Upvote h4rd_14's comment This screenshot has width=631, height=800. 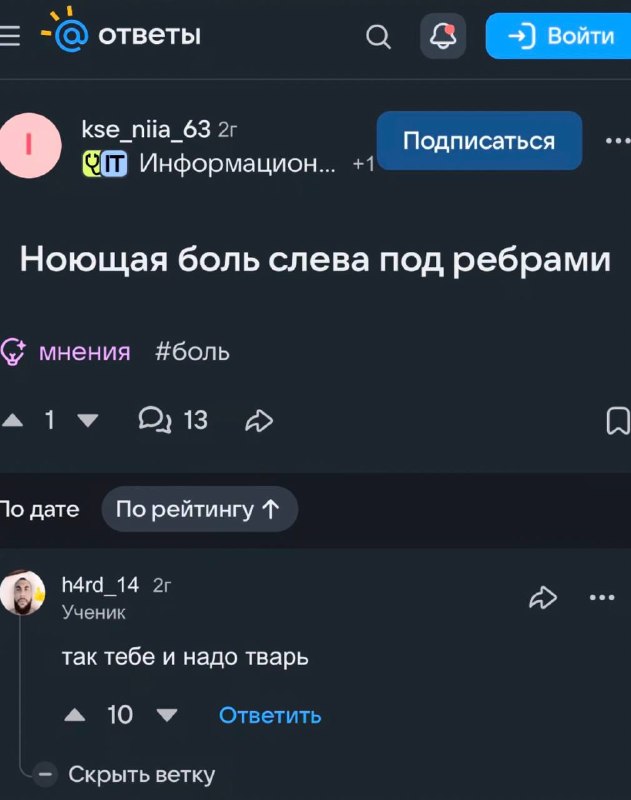[75, 715]
